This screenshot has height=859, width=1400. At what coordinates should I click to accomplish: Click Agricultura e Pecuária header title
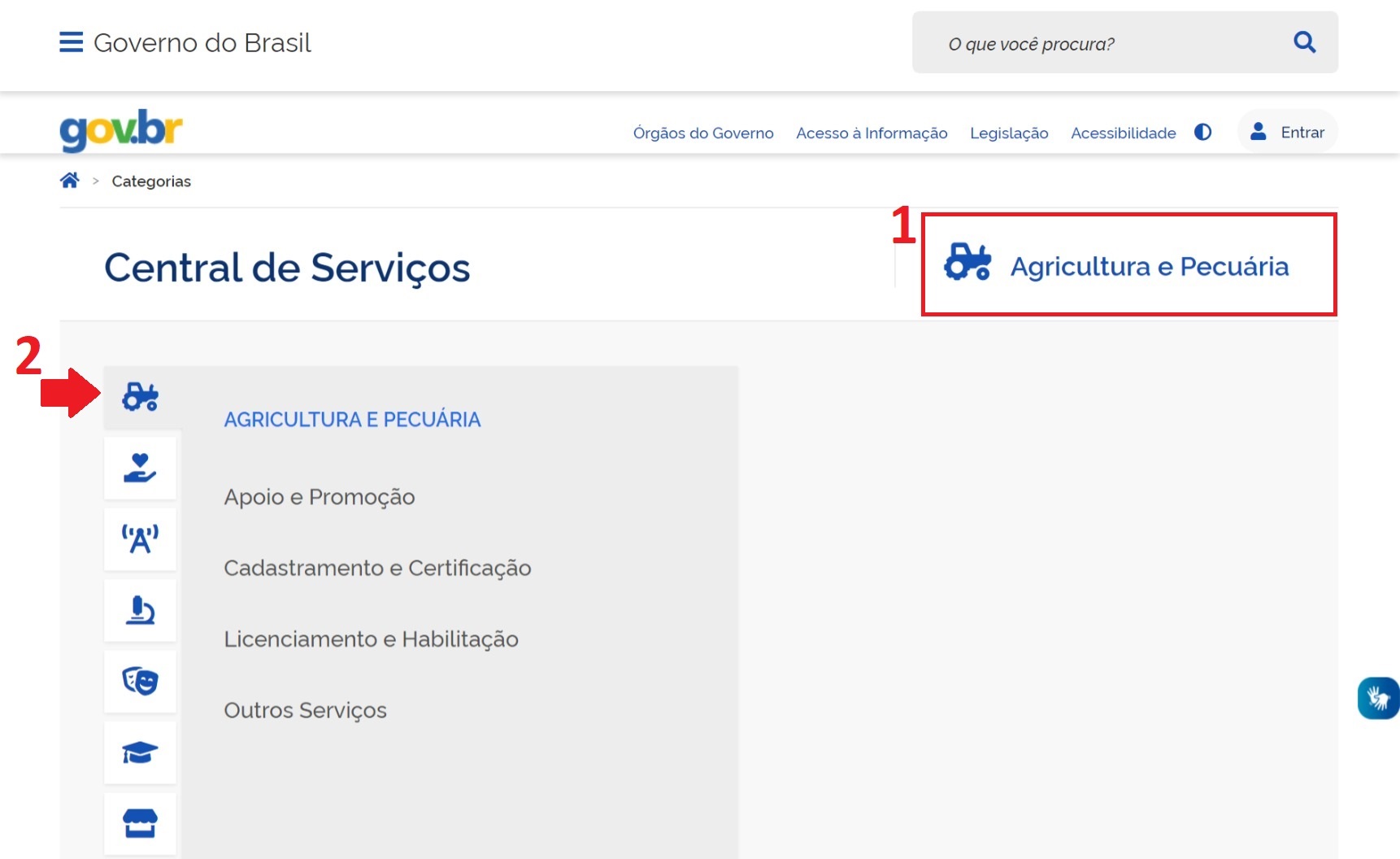point(1150,266)
